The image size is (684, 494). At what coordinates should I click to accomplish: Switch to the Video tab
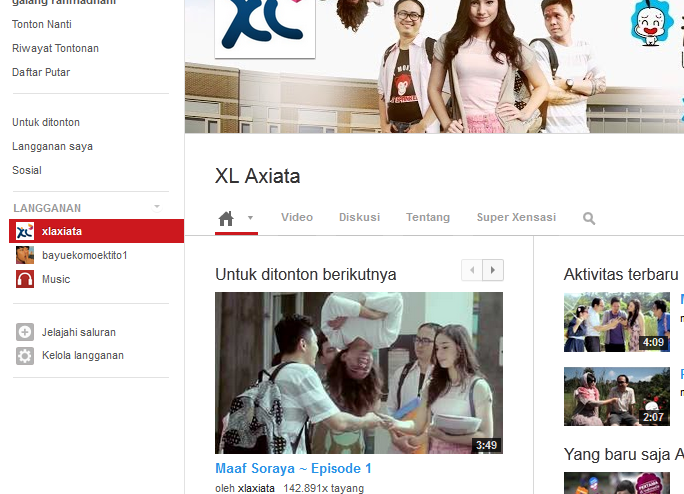297,217
